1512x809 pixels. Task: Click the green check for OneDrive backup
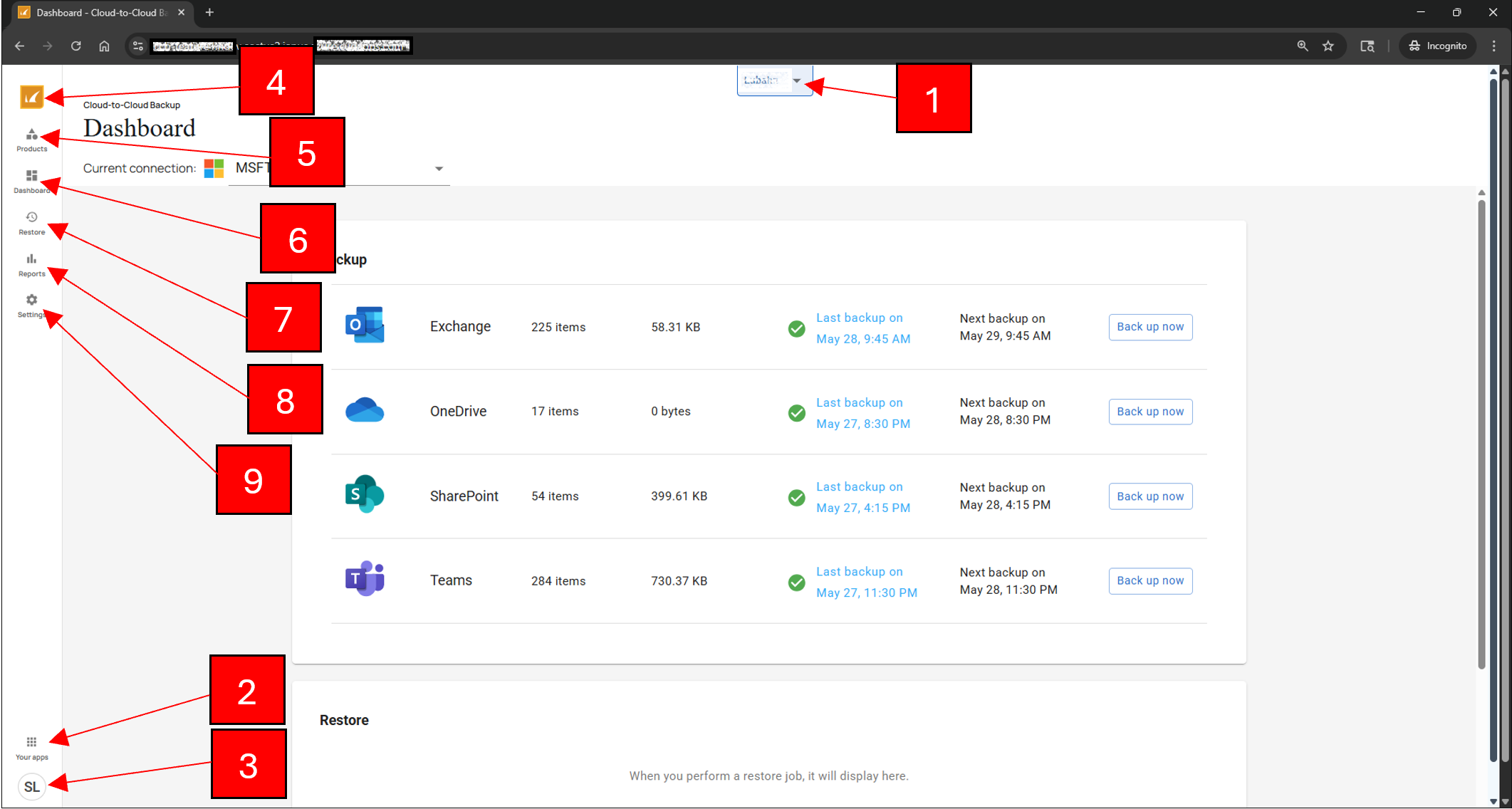click(x=797, y=413)
